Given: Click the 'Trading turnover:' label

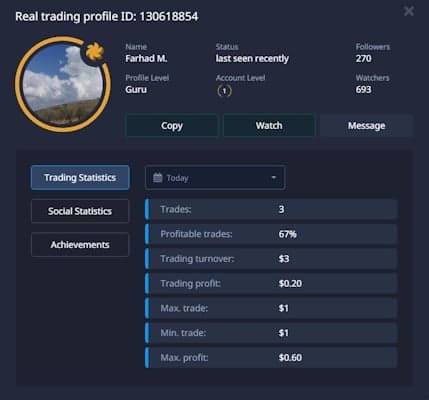Looking at the screenshot, I should 197,259.
